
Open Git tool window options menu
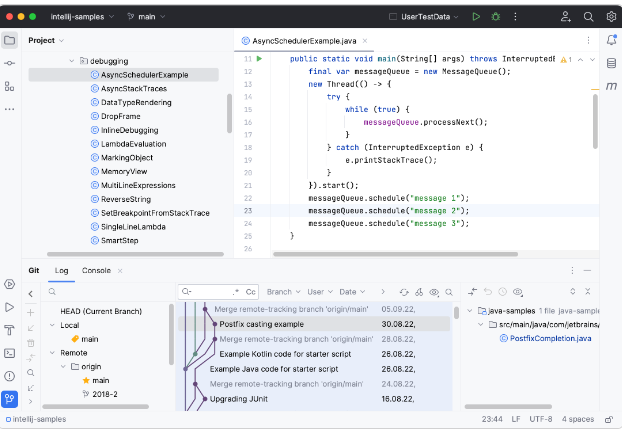[572, 270]
